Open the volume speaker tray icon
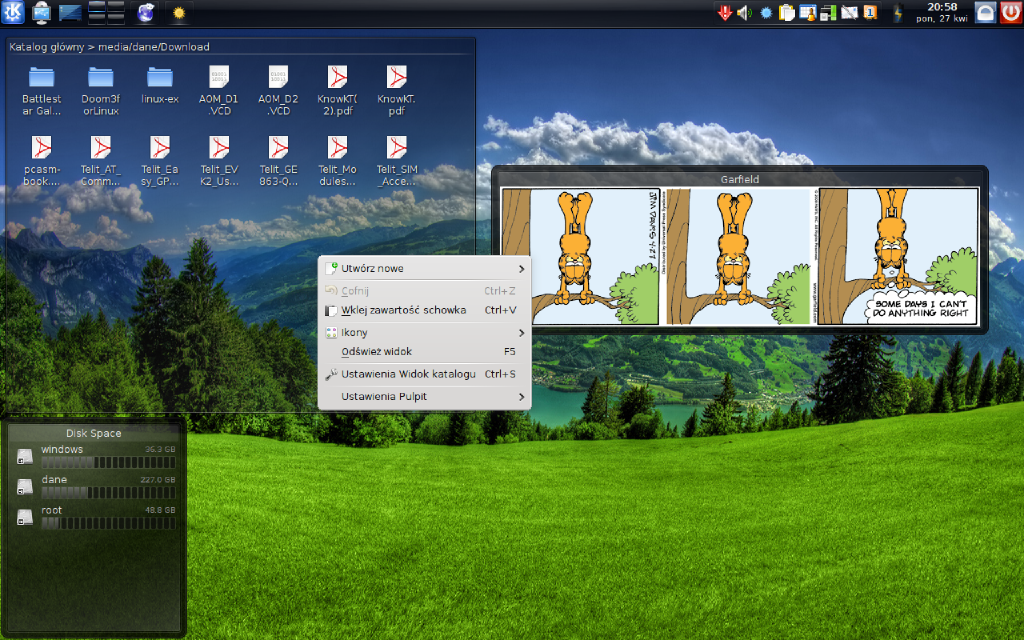This screenshot has width=1024, height=640. pyautogui.click(x=744, y=13)
